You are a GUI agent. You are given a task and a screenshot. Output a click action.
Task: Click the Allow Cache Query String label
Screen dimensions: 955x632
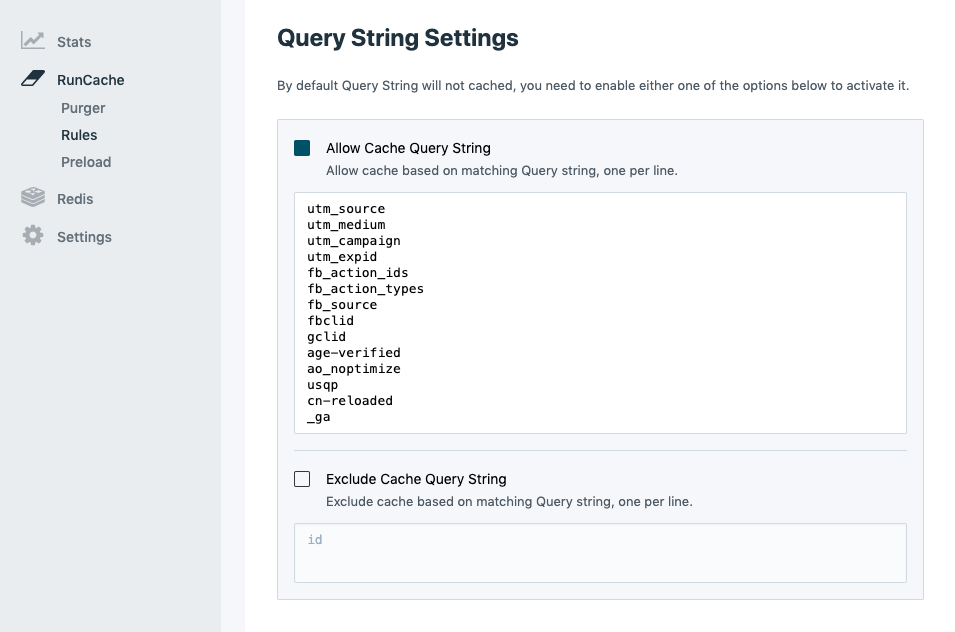click(408, 148)
